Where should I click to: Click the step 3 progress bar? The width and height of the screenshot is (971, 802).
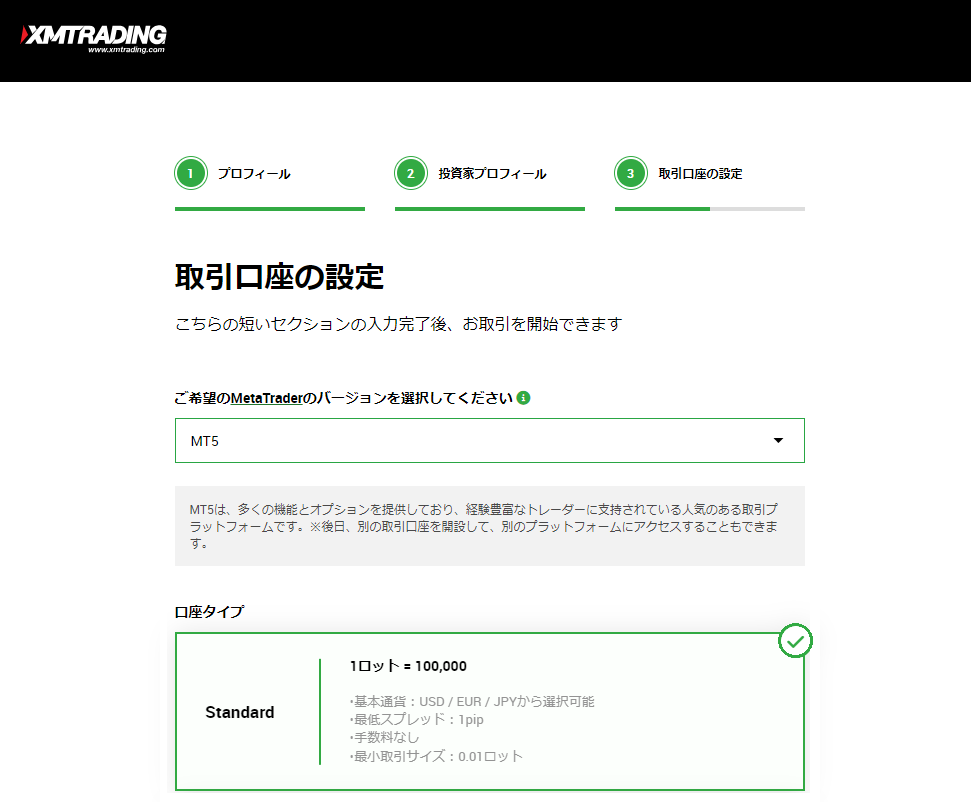pyautogui.click(x=710, y=209)
